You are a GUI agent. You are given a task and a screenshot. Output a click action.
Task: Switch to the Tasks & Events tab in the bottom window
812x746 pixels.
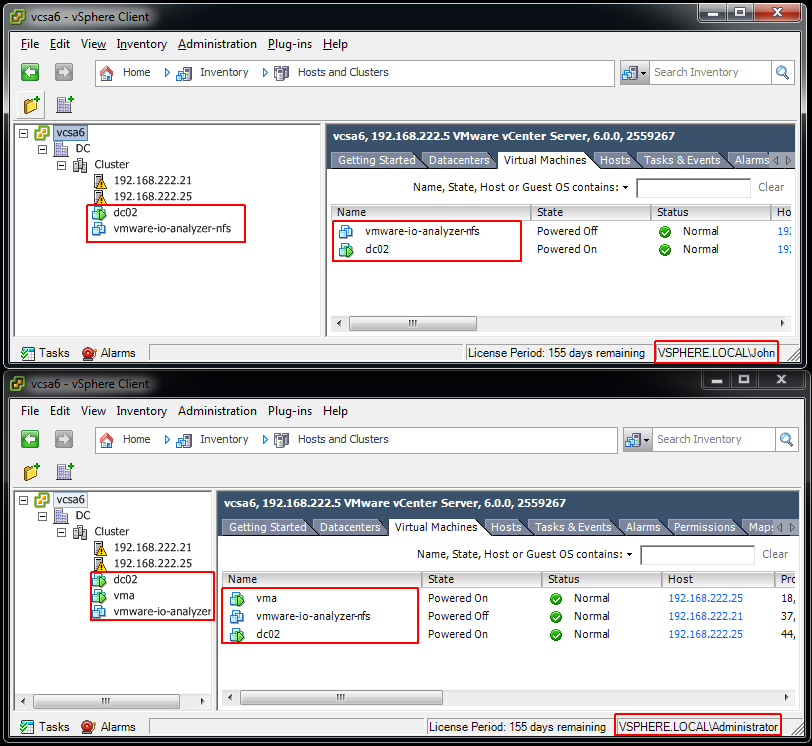coord(573,528)
